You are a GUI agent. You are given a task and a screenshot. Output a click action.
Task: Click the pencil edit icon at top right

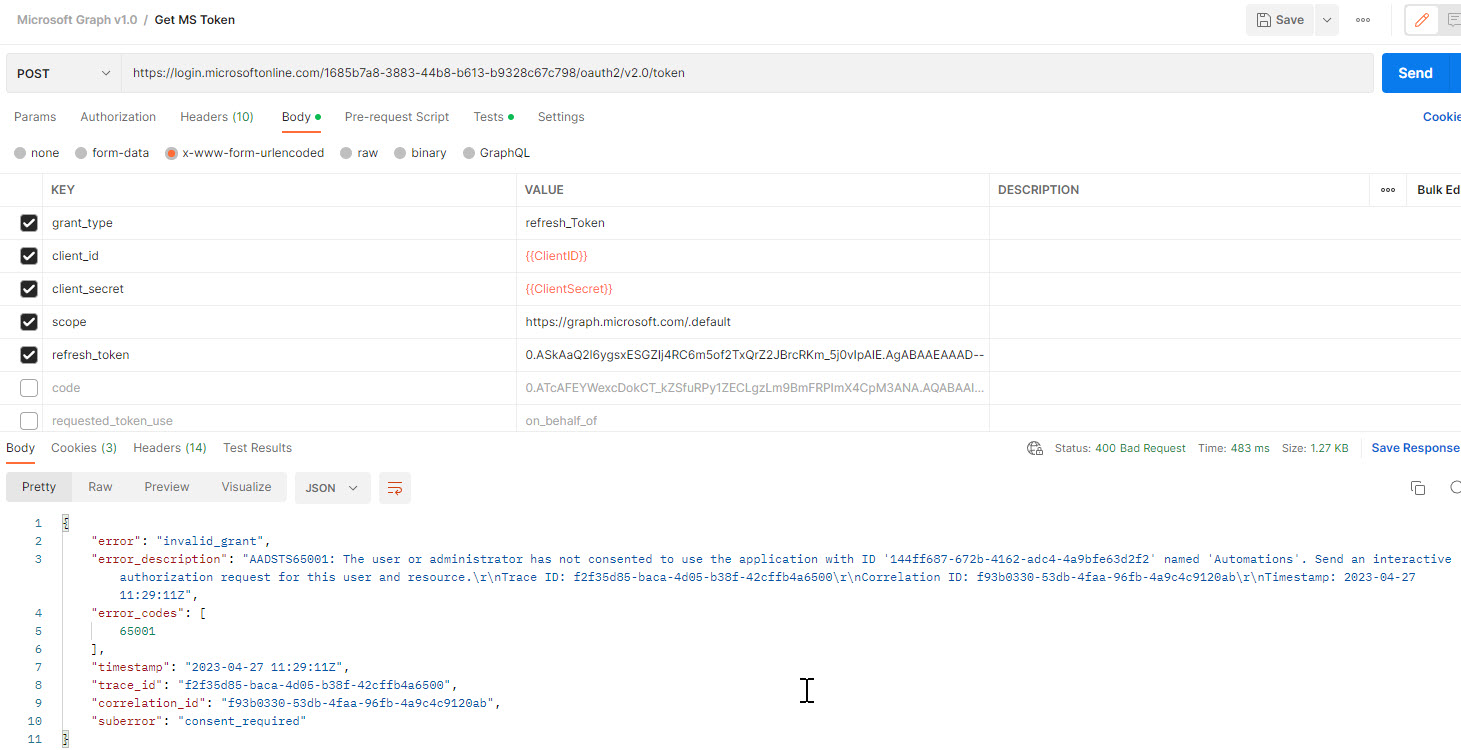coord(1421,20)
